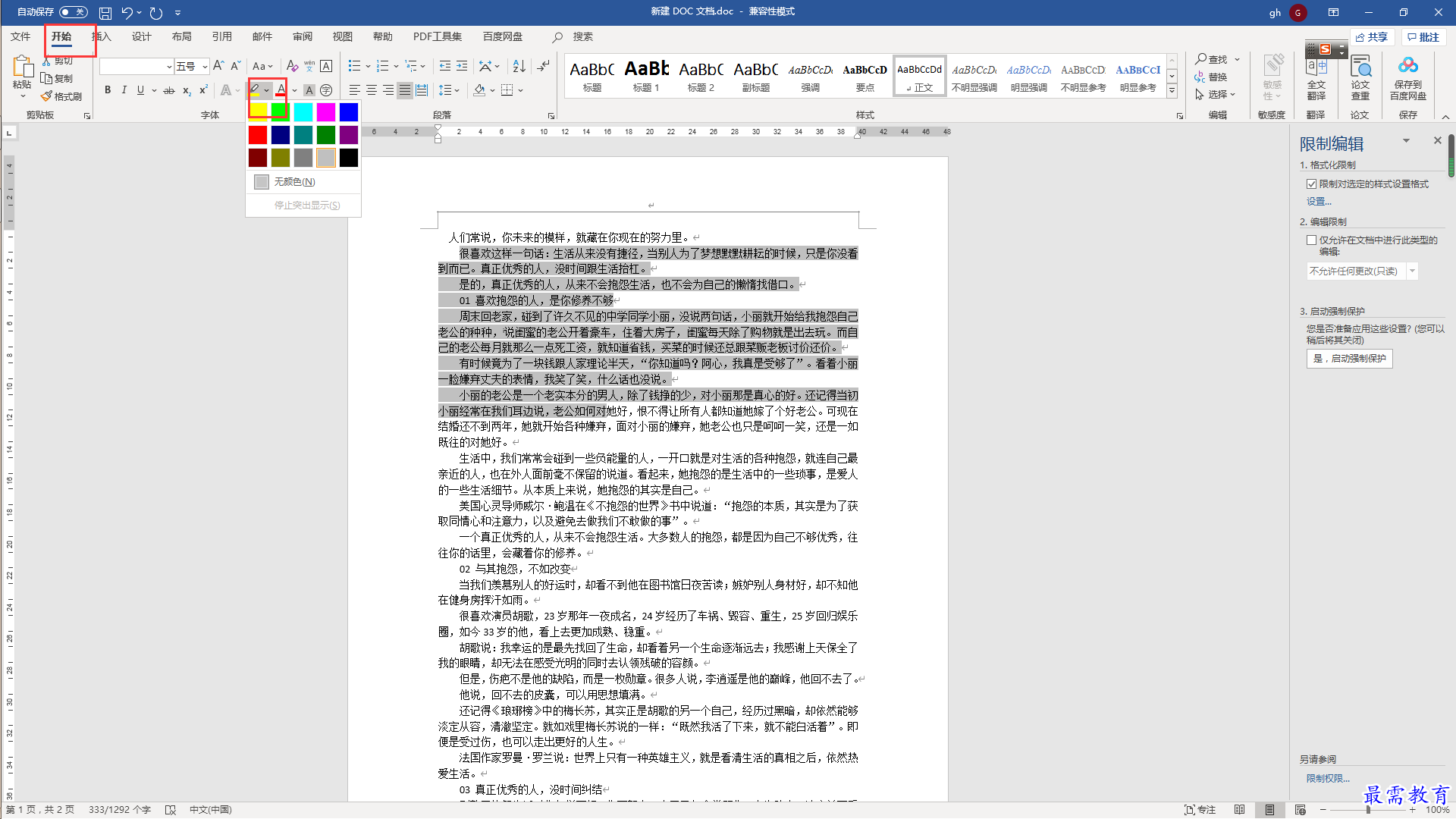The height and width of the screenshot is (819, 1456).
Task: Click the Start Enforcing Protection button
Action: click(x=1349, y=359)
